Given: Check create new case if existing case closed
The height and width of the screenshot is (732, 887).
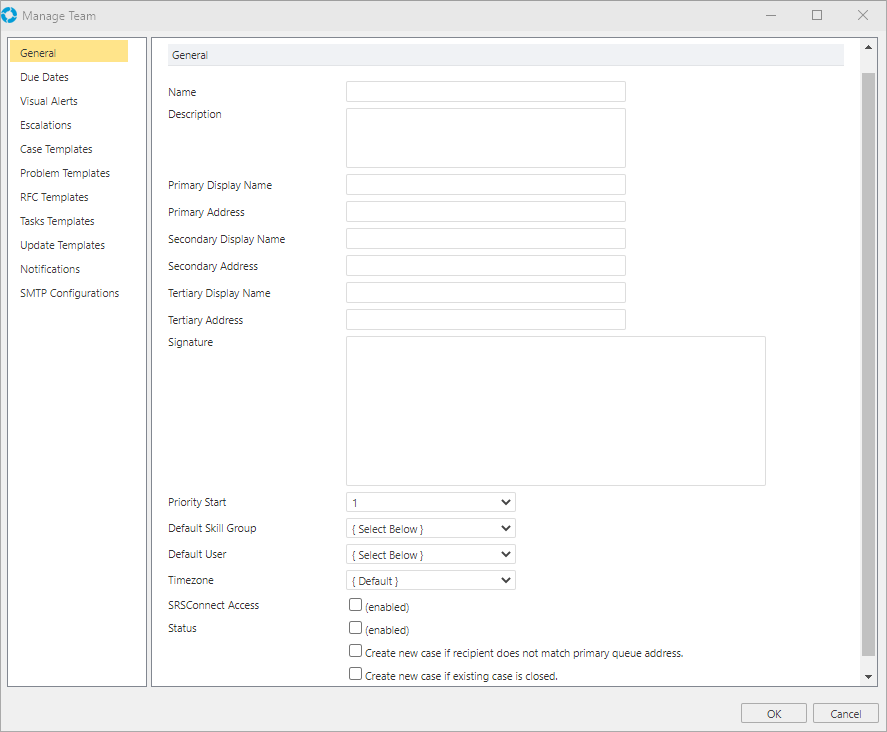Looking at the screenshot, I should click(x=355, y=675).
